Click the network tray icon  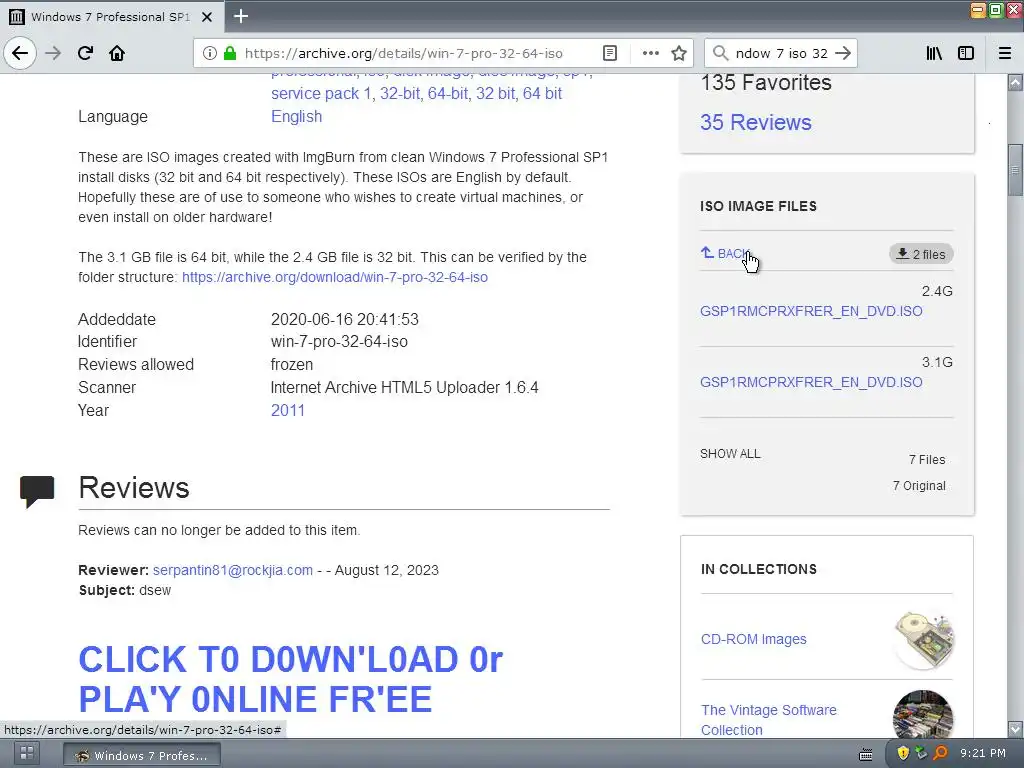pyautogui.click(x=921, y=753)
